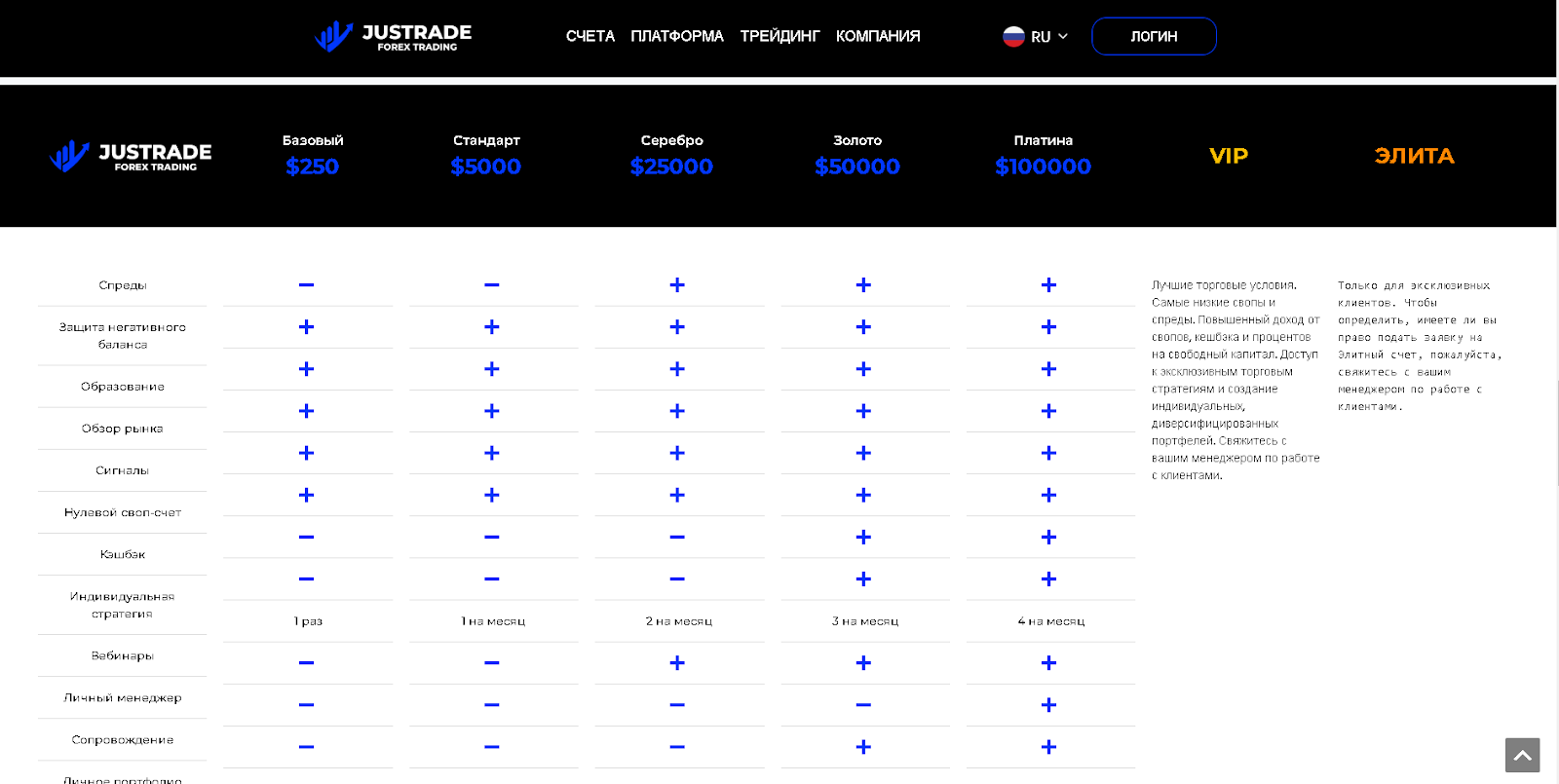Select the Базовый account tier heading

click(x=313, y=140)
